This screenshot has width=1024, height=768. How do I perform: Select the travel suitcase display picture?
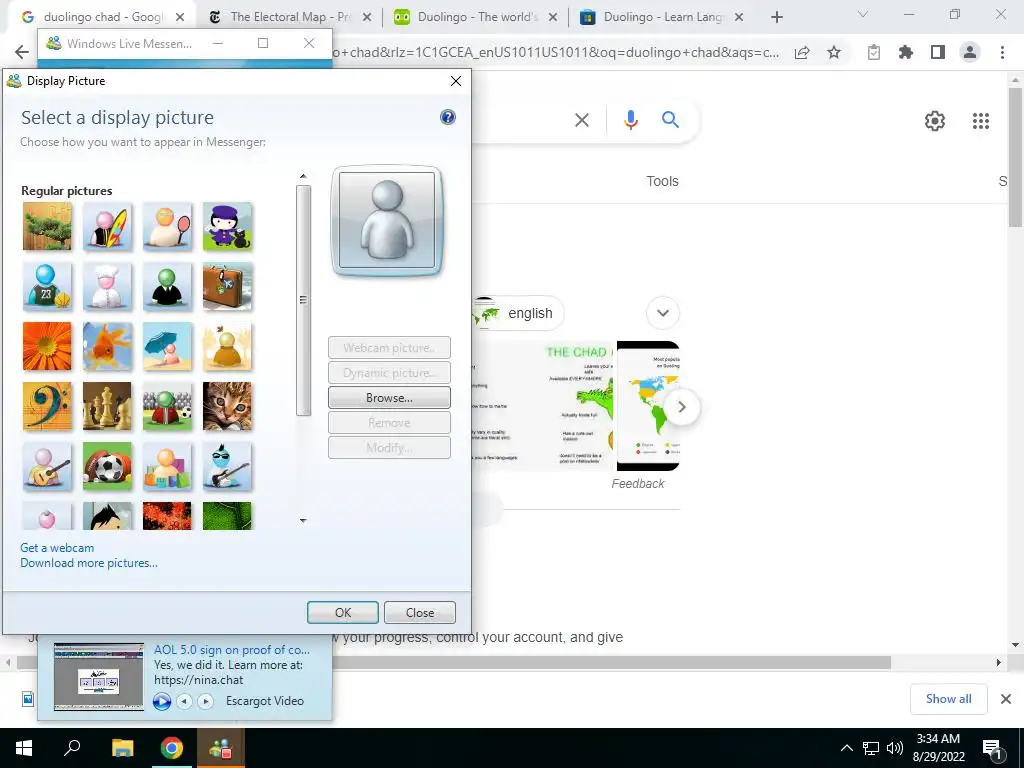point(227,286)
